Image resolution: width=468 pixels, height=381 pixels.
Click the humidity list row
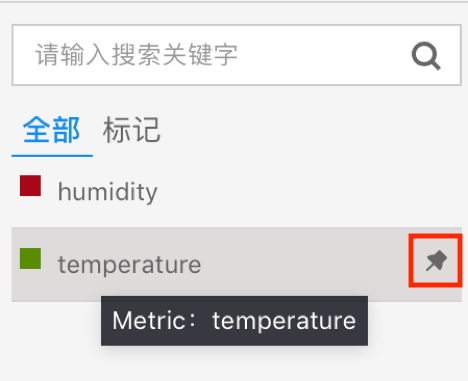pos(237,192)
